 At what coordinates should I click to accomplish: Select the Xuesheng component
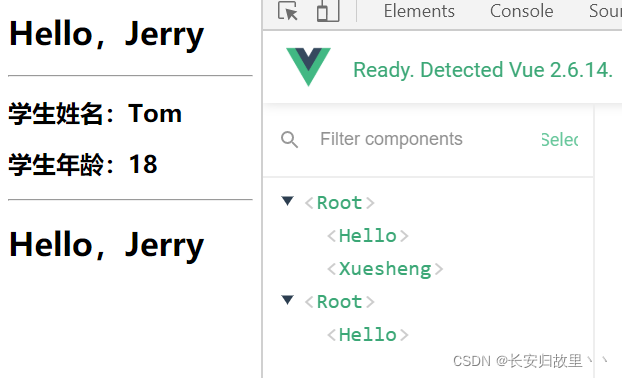pos(385,269)
